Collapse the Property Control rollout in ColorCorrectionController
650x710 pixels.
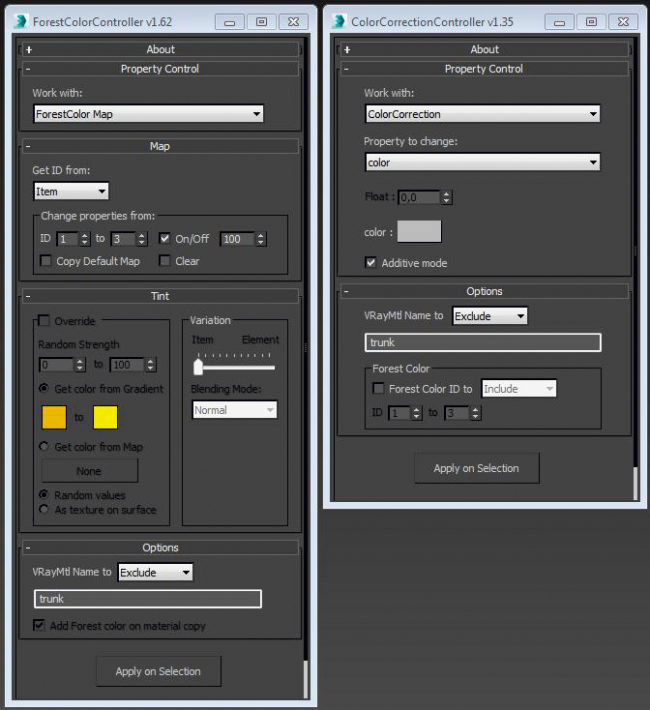(484, 69)
